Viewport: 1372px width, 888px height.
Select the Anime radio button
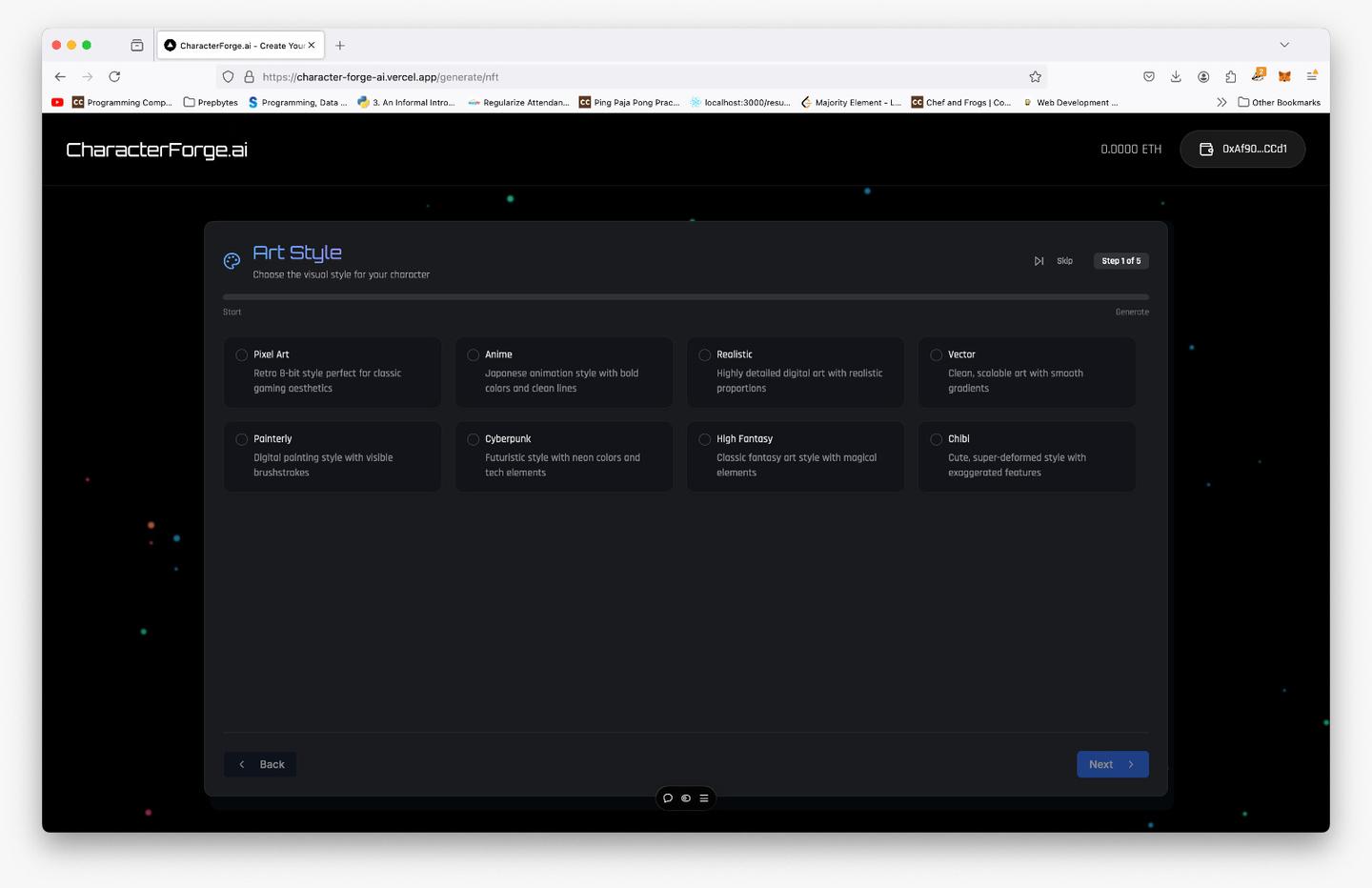pos(474,355)
